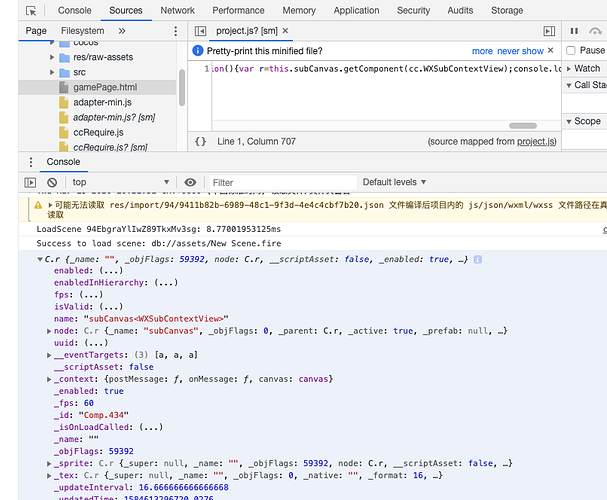The width and height of the screenshot is (607, 500).
Task: Open the project.js source map link
Action: coord(536,142)
